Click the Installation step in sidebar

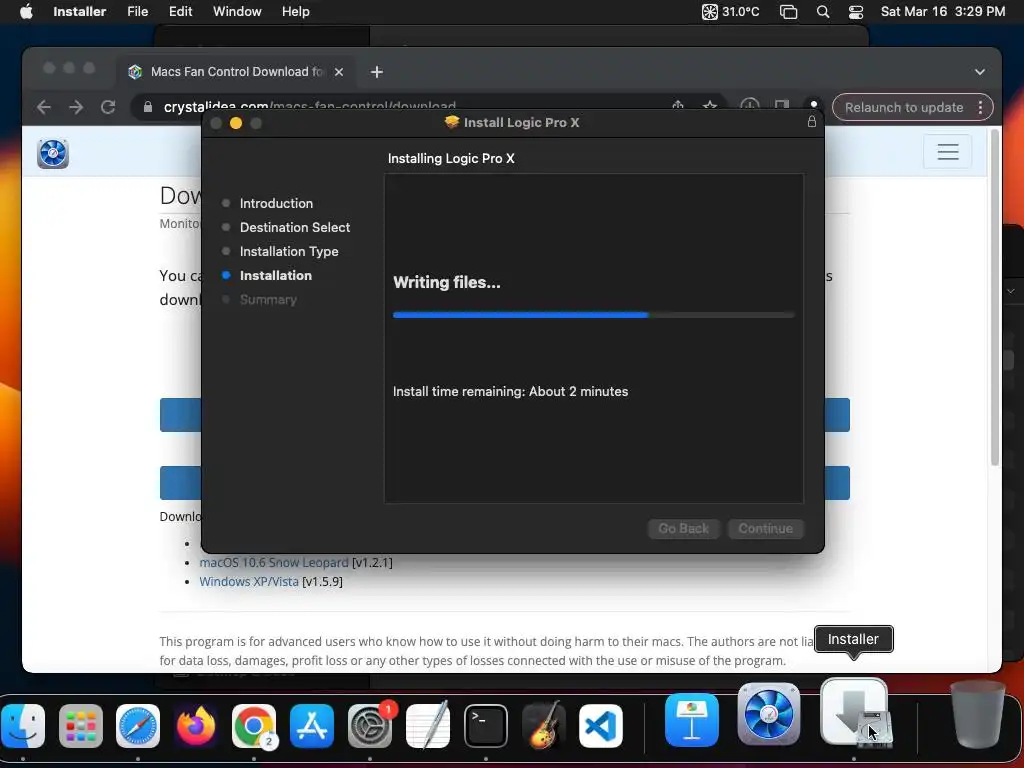point(276,276)
